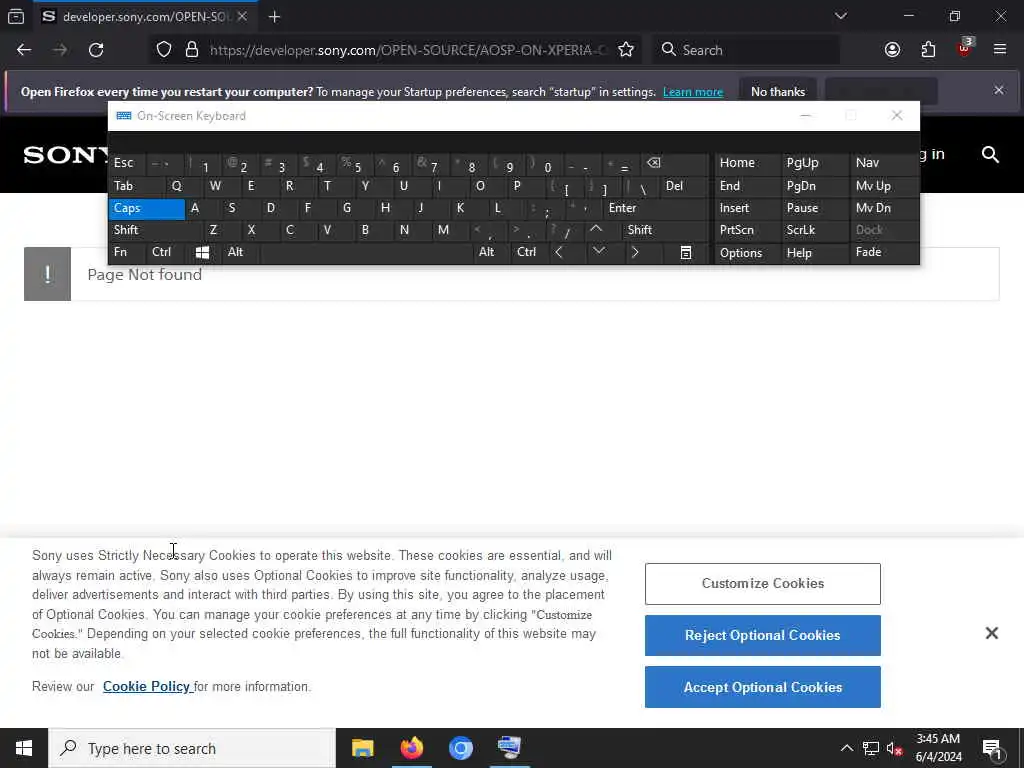
Task: Select the developer.sony.com tab
Action: coord(144,17)
